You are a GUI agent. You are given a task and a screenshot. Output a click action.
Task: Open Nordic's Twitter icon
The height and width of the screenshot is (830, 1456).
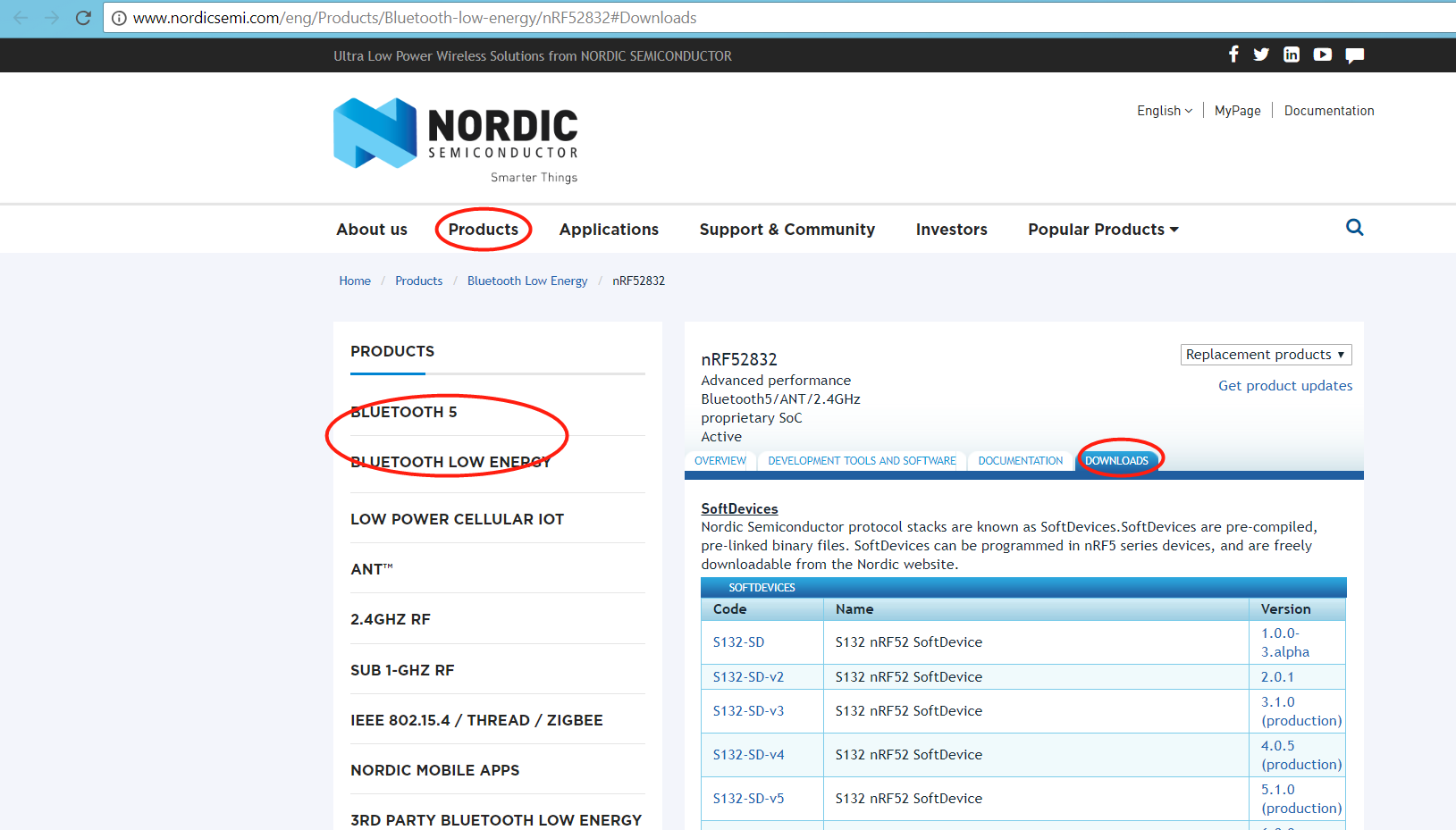click(x=1261, y=54)
